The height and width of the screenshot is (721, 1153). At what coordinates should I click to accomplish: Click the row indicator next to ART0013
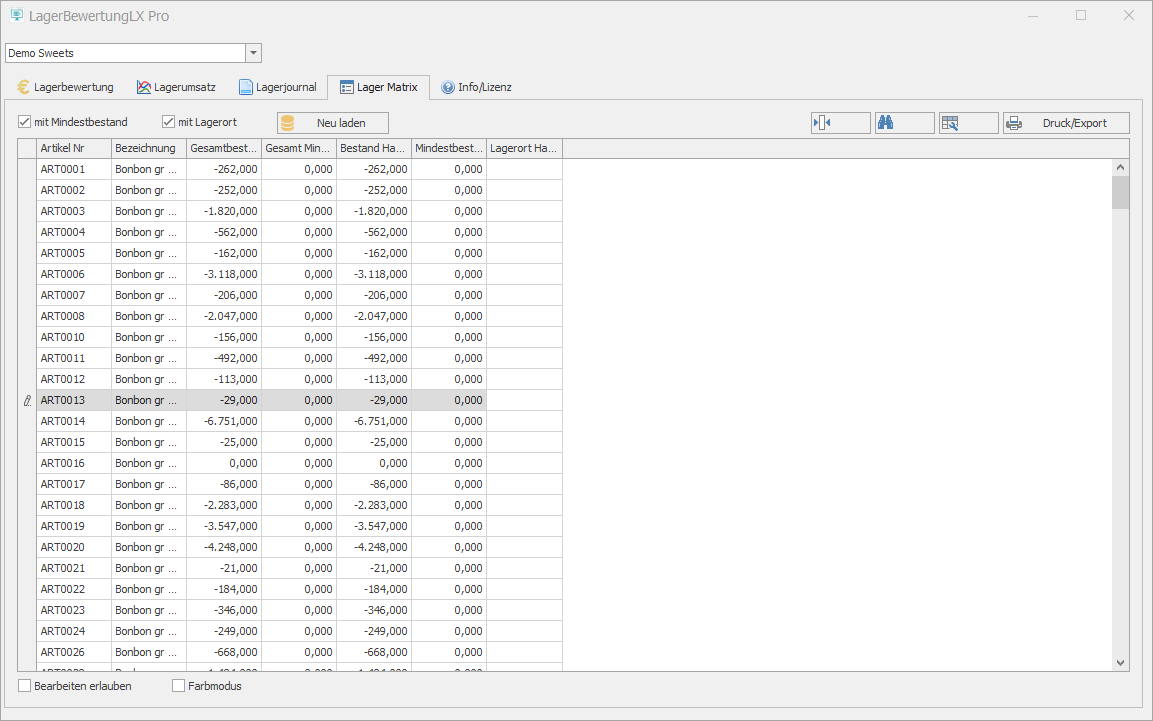[x=27, y=400]
